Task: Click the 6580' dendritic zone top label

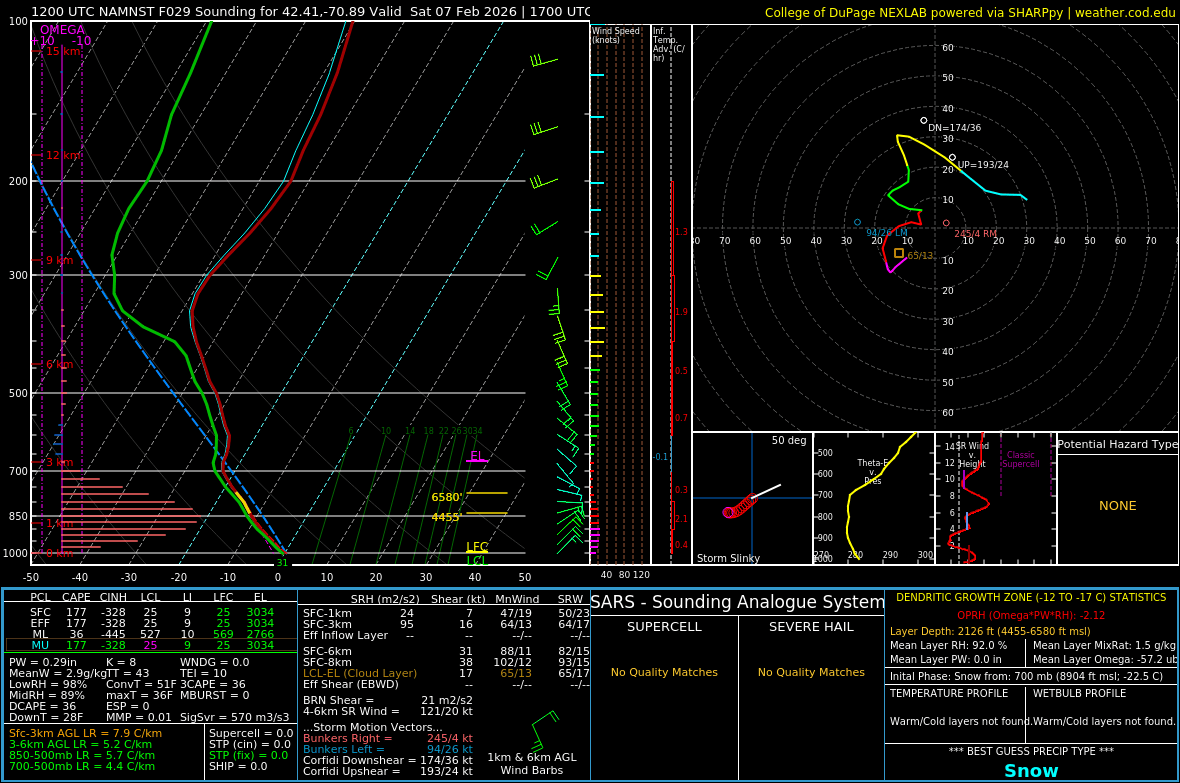Action: pos(446,497)
